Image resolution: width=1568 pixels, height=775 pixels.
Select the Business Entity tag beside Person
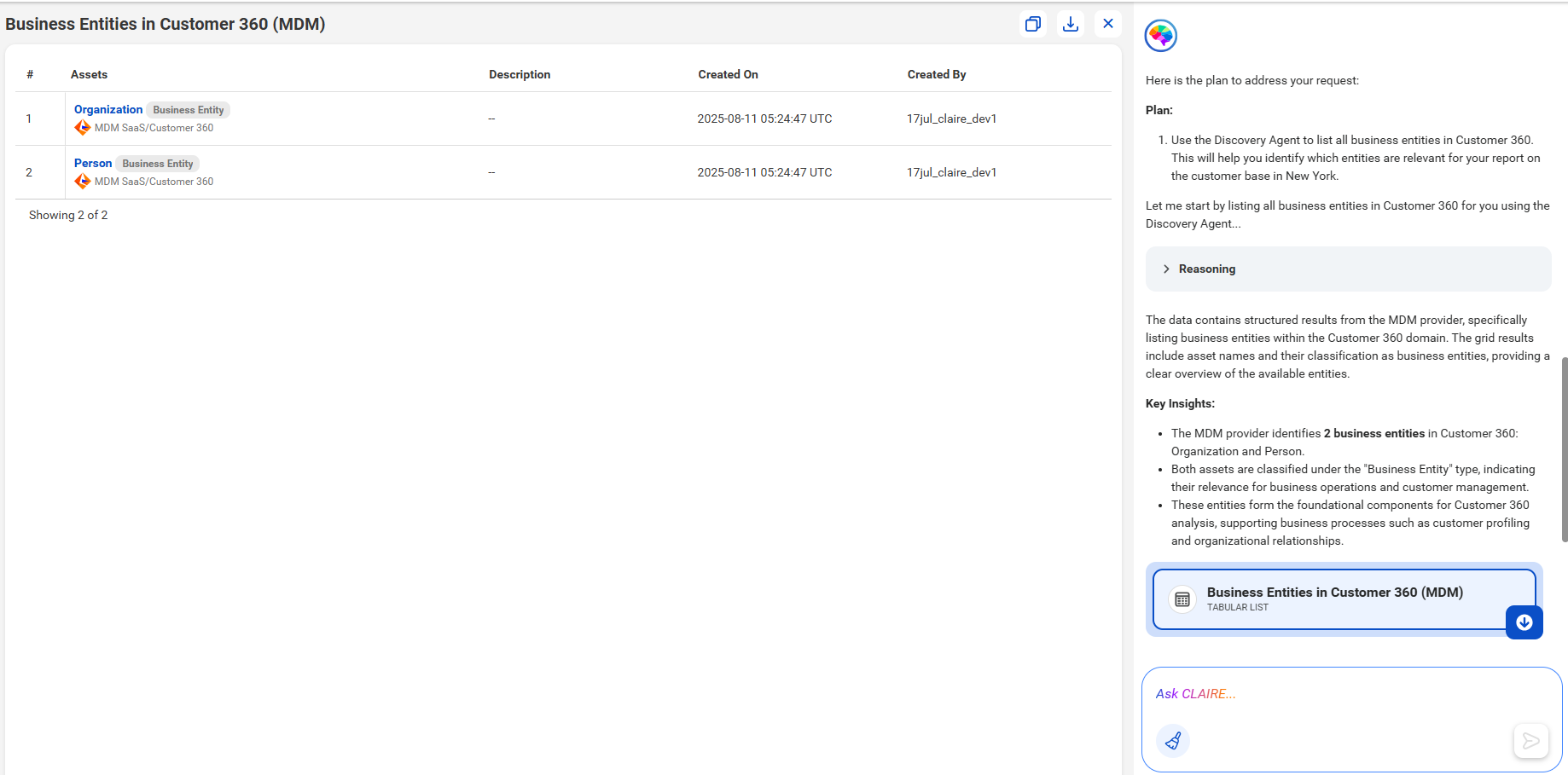158,164
